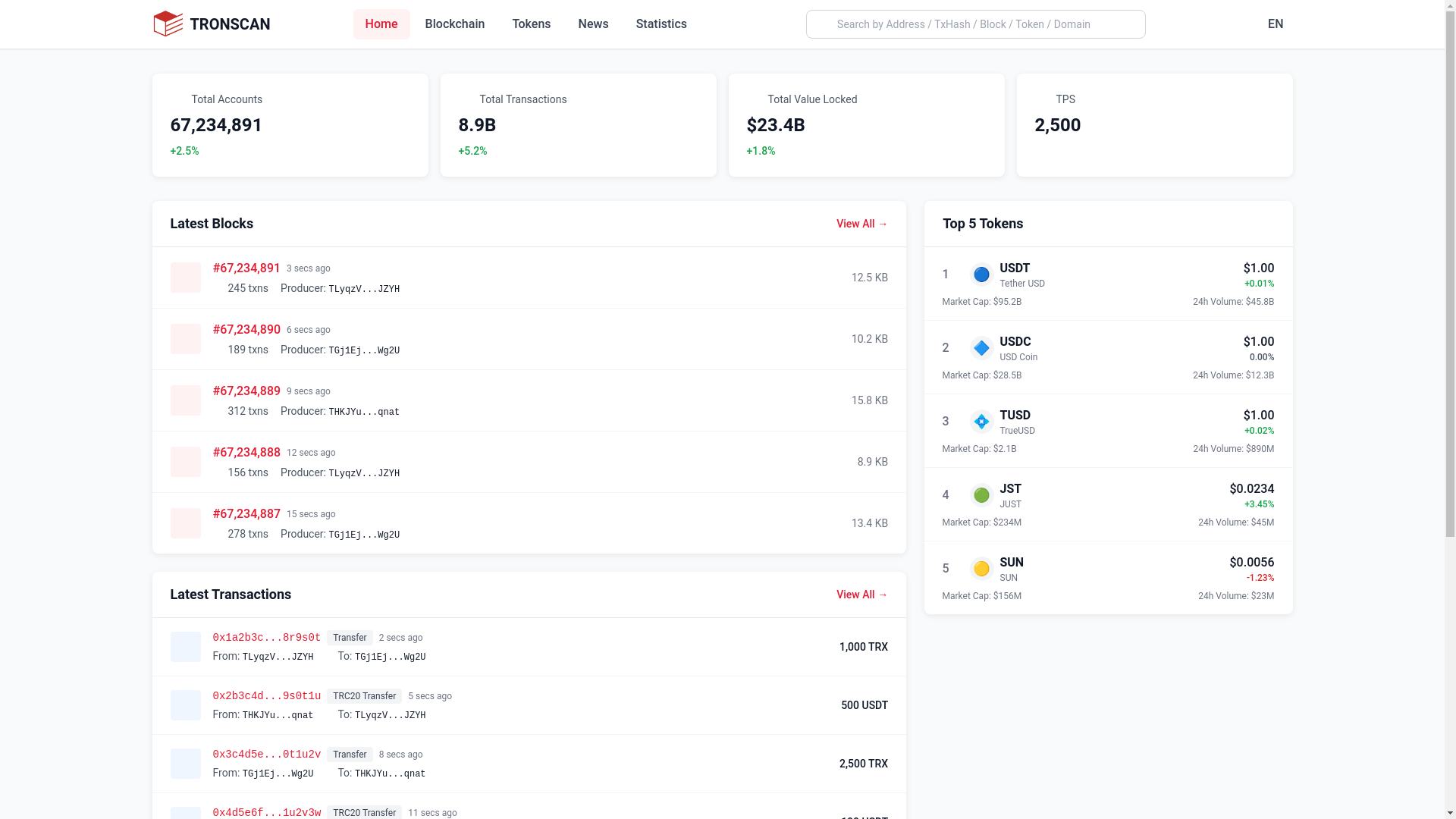Click the USDT token name
This screenshot has height=819, width=1456.
tap(1015, 268)
